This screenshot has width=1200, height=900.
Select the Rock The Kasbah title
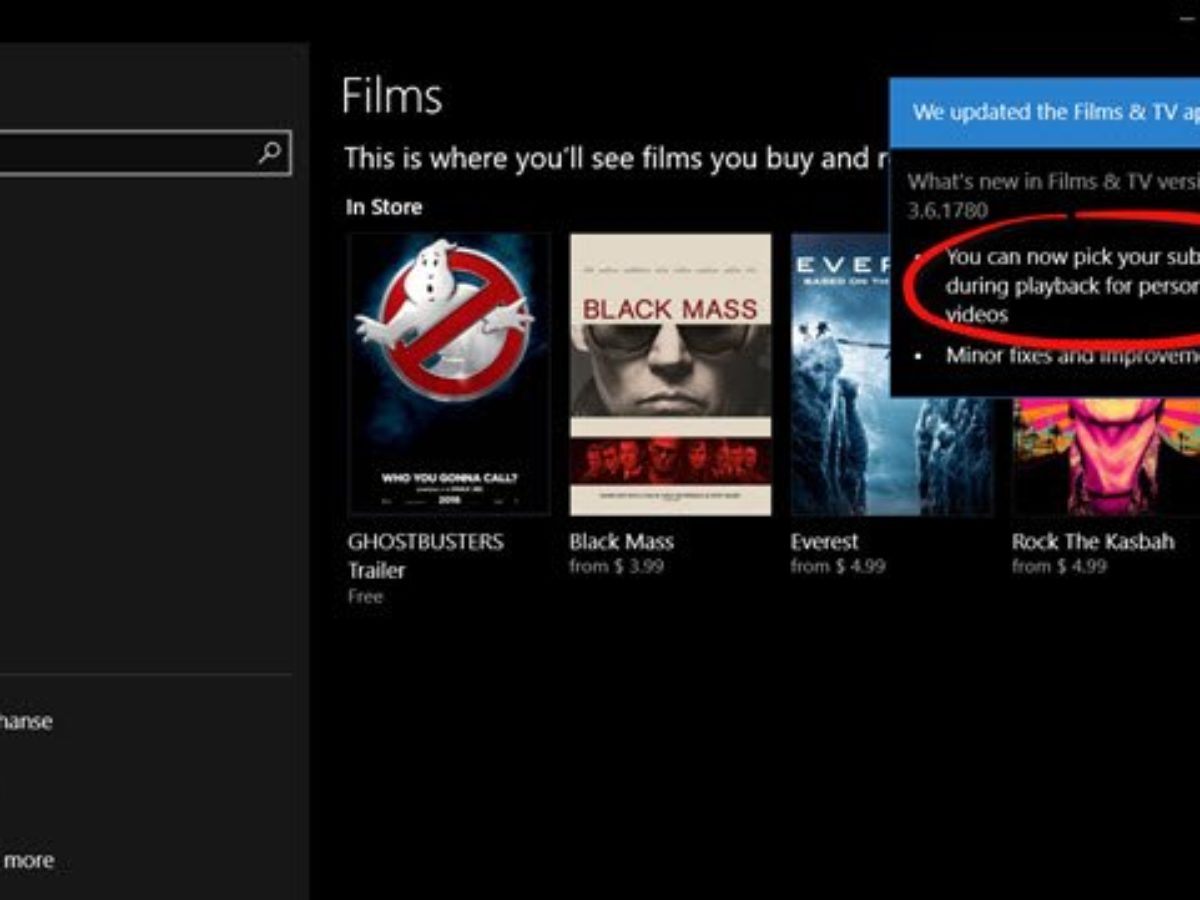coord(1093,542)
